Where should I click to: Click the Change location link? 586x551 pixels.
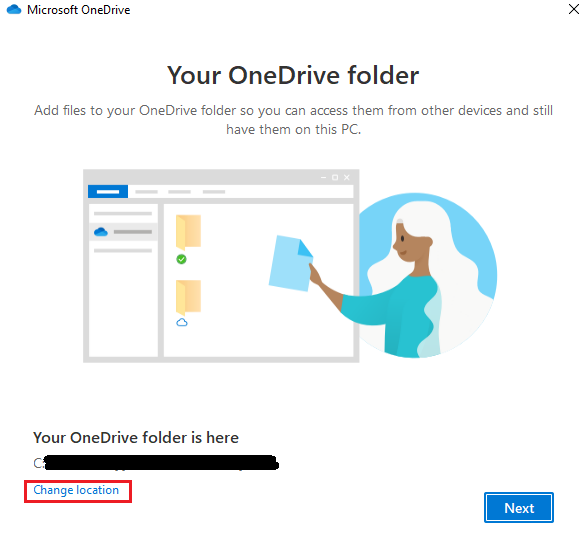[x=76, y=490]
